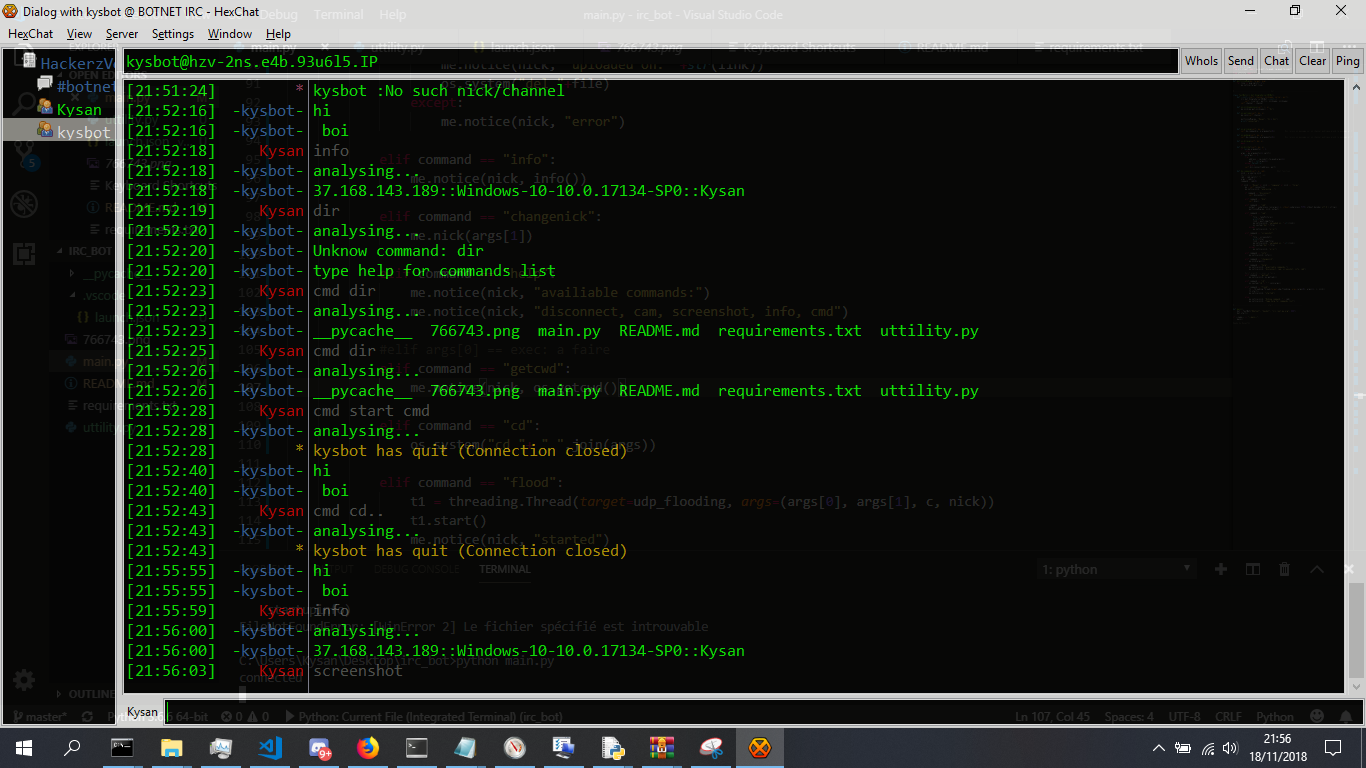1366x768 pixels.
Task: Open the compass icon app in taskbar
Action: pyautogui.click(x=515, y=748)
